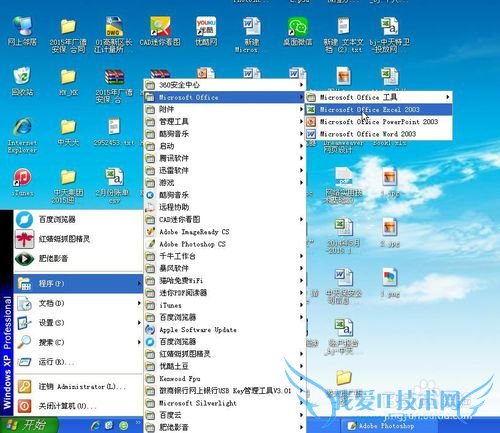This screenshot has height=433, width=500.
Task: Expand the 腾讯软件 submenu arrow
Action: pyautogui.click(x=301, y=158)
